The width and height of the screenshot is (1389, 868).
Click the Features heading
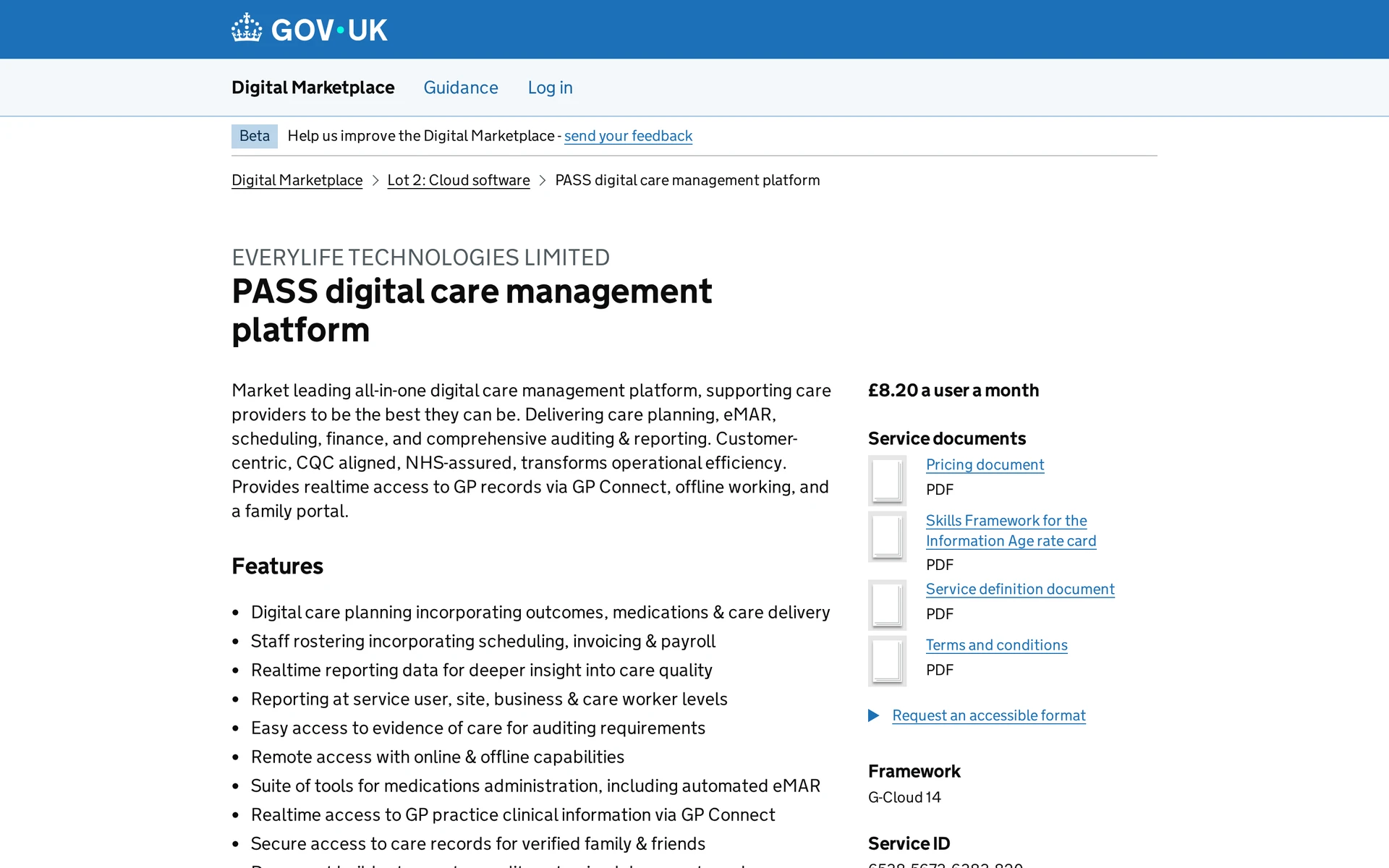click(277, 566)
